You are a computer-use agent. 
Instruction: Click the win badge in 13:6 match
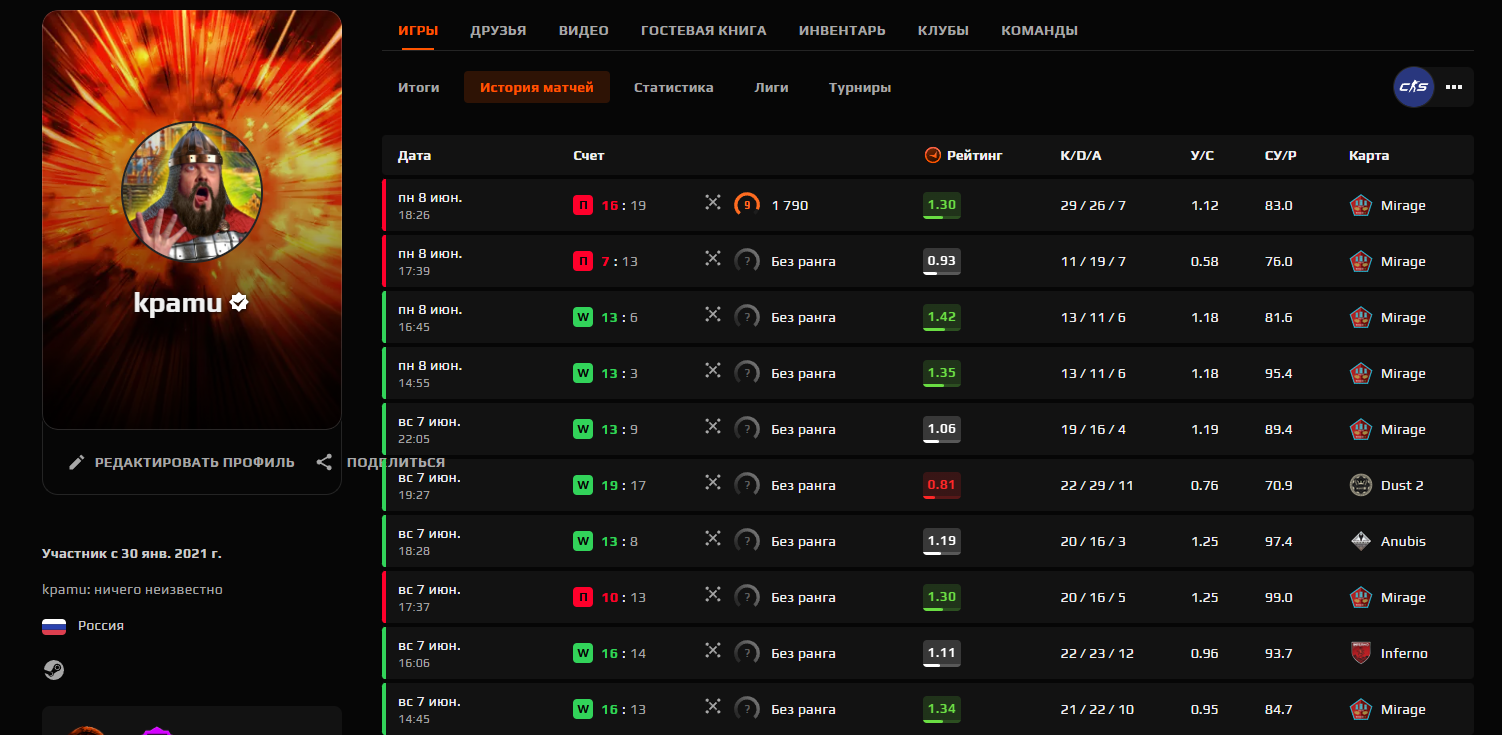pyautogui.click(x=583, y=317)
